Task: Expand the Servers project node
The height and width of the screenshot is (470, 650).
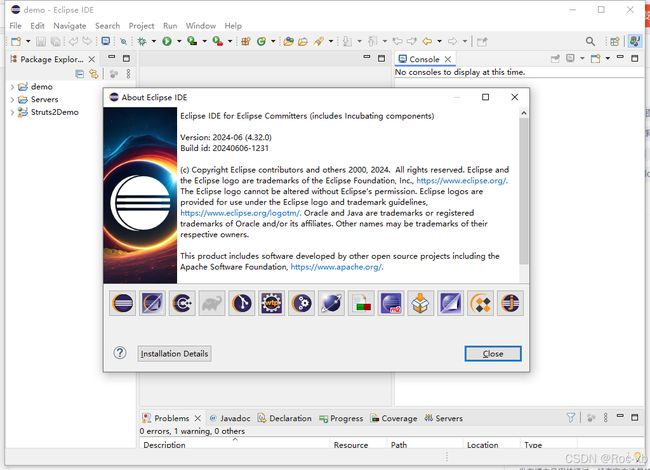Action: coord(12,100)
